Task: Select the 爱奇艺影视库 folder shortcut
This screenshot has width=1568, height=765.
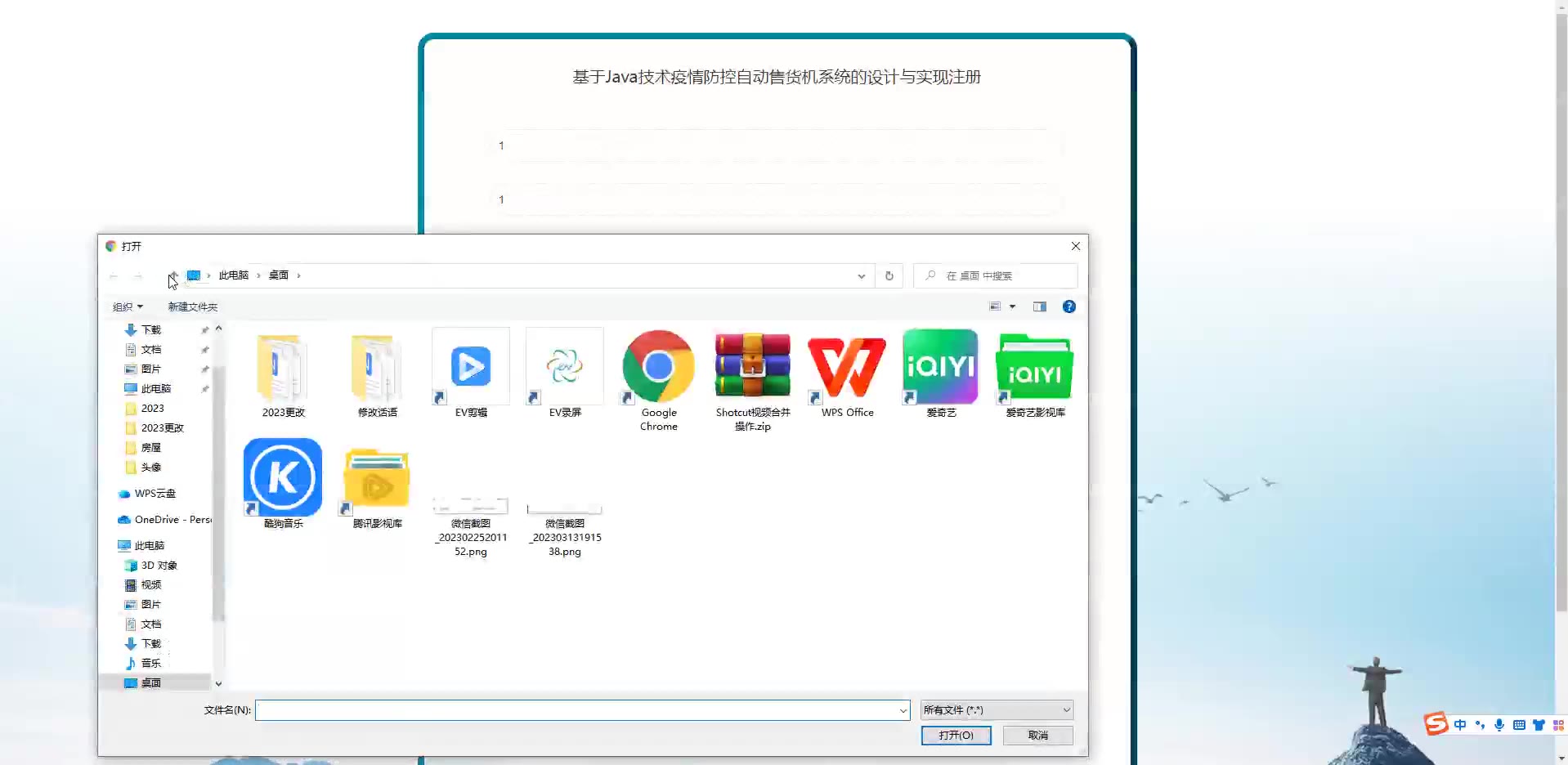Action: click(1035, 376)
